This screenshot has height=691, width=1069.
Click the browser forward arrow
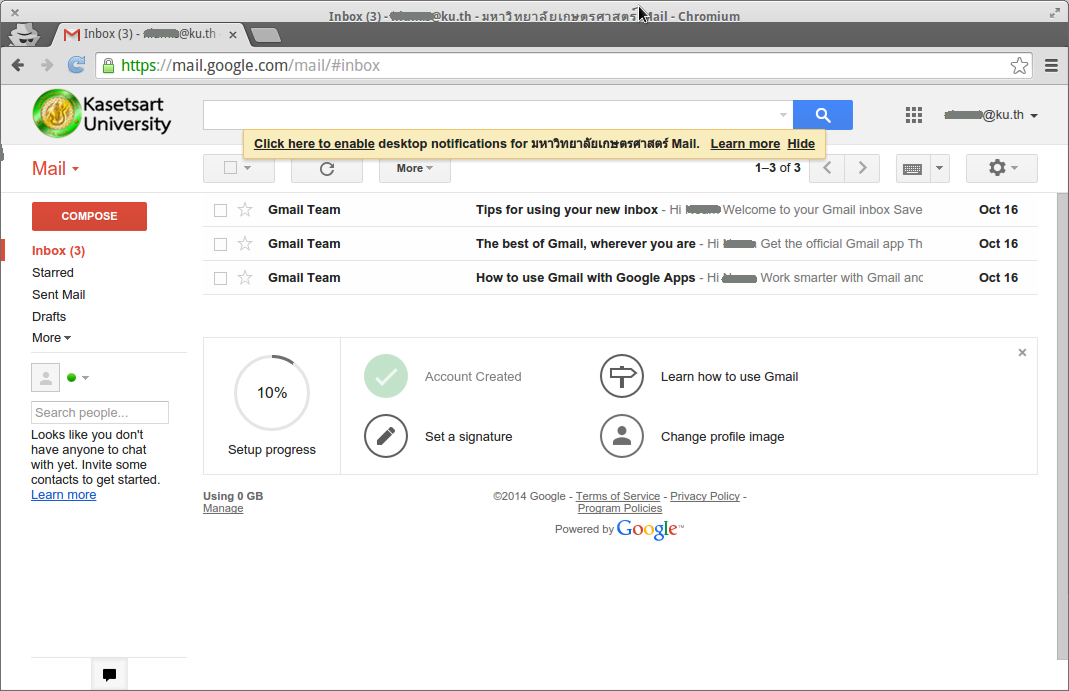(x=47, y=65)
